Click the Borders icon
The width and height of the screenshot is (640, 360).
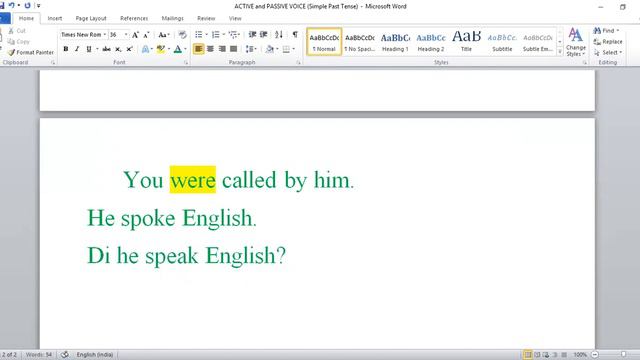(286, 49)
